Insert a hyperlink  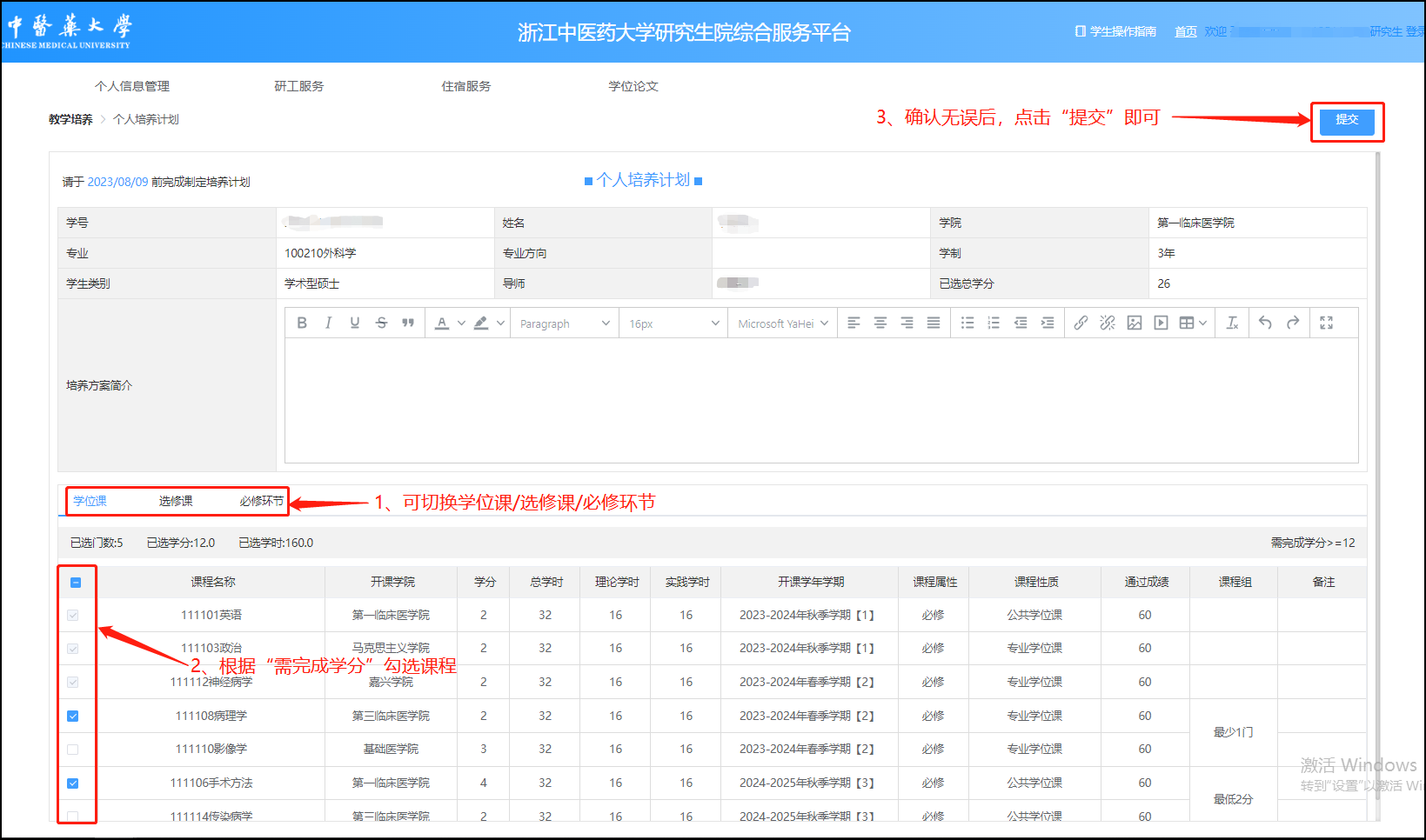(x=1081, y=323)
